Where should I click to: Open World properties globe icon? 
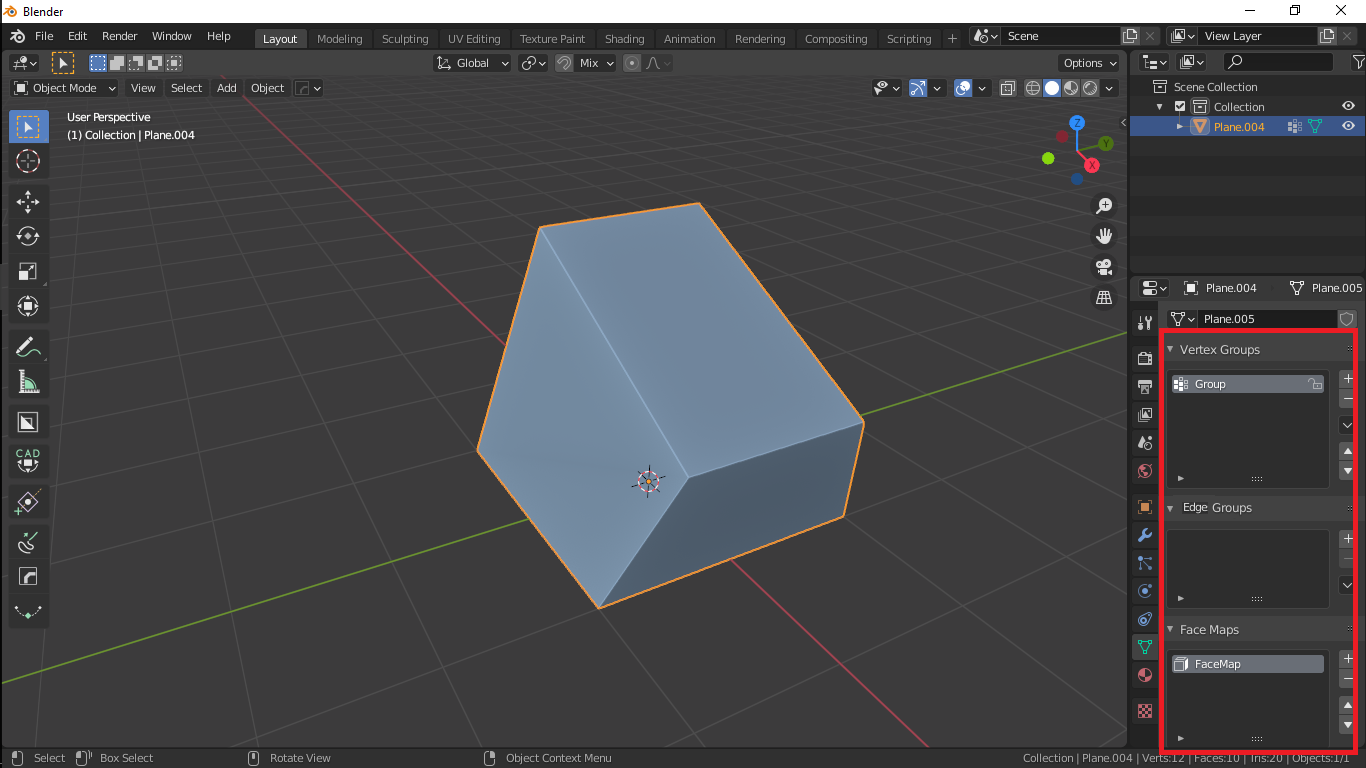[1145, 471]
